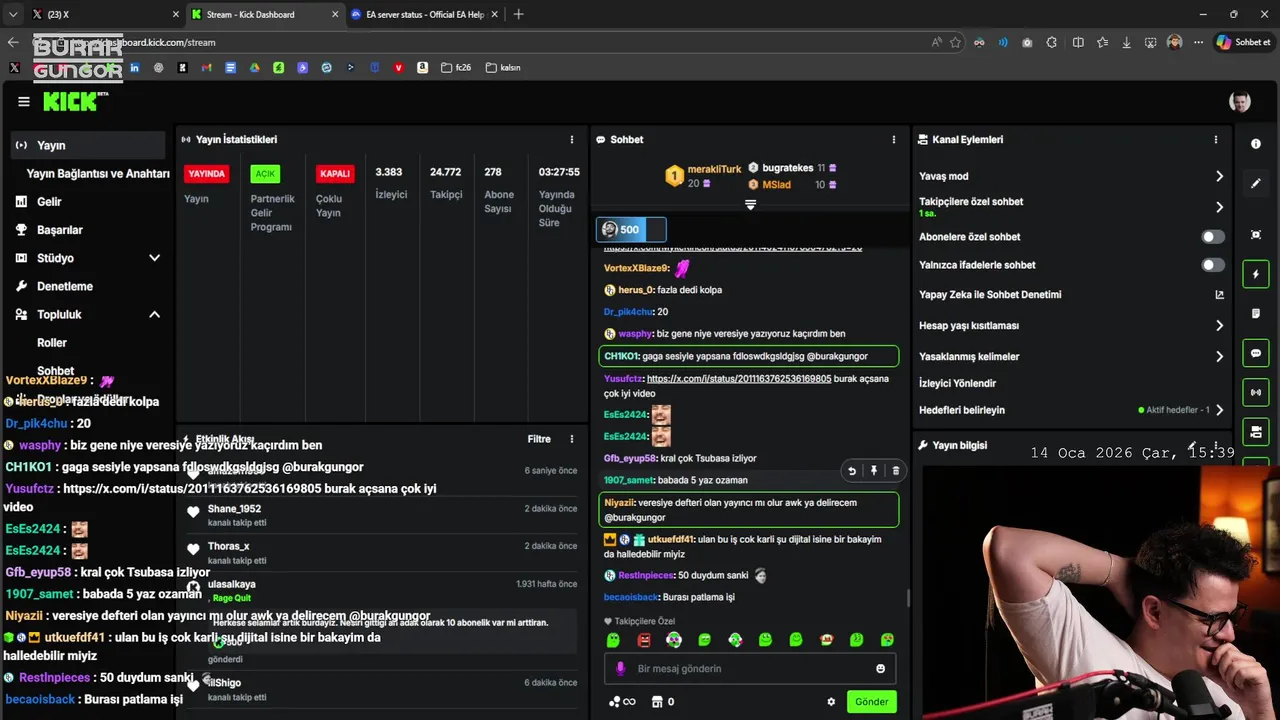The image size is (1280, 720).
Task: Click the red angry face emote
Action: (644, 640)
